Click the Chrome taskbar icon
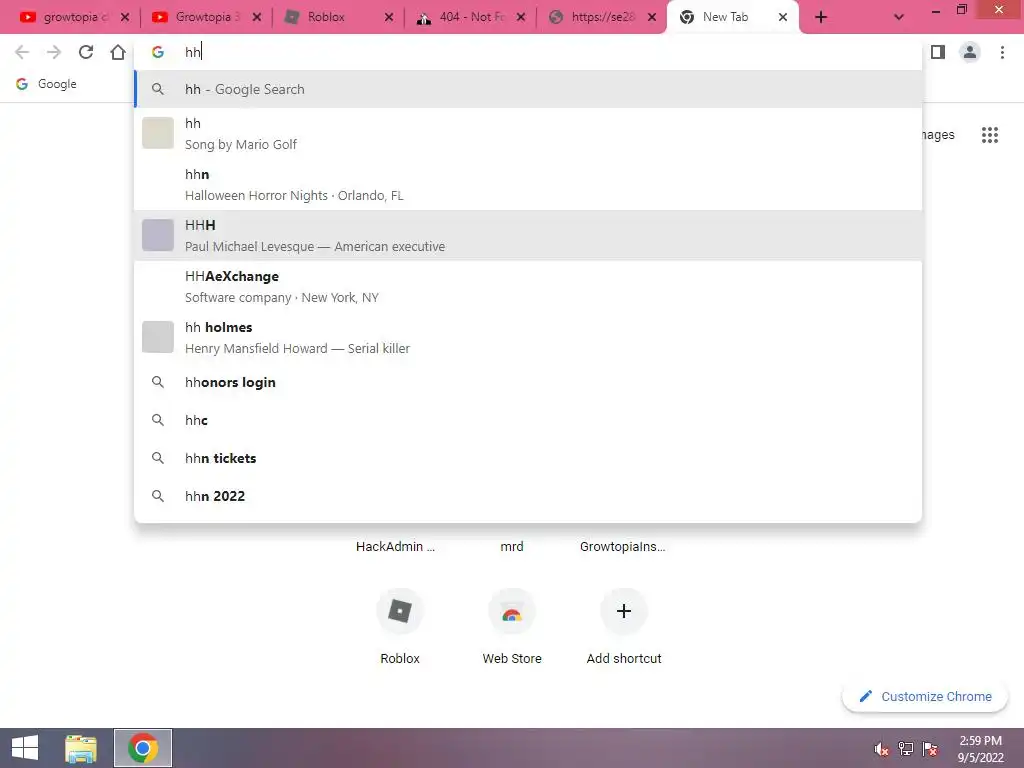The image size is (1024, 768). (x=143, y=748)
